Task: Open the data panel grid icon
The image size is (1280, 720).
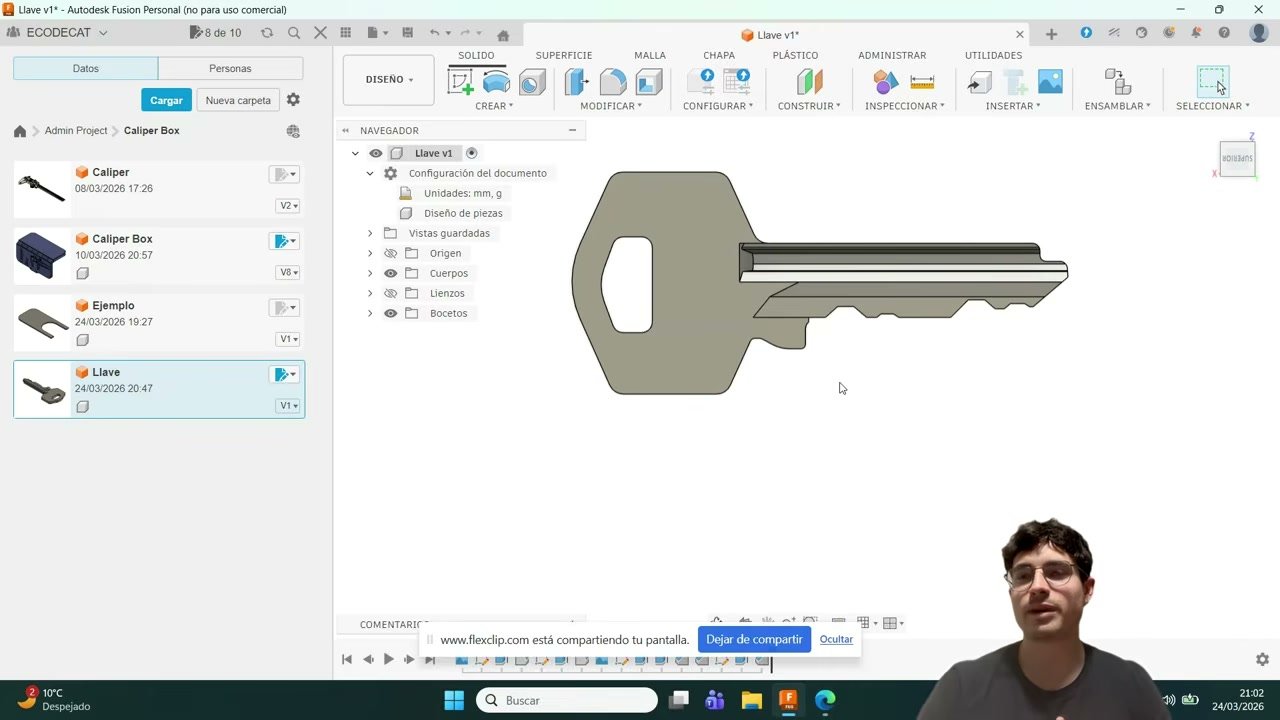Action: click(346, 33)
